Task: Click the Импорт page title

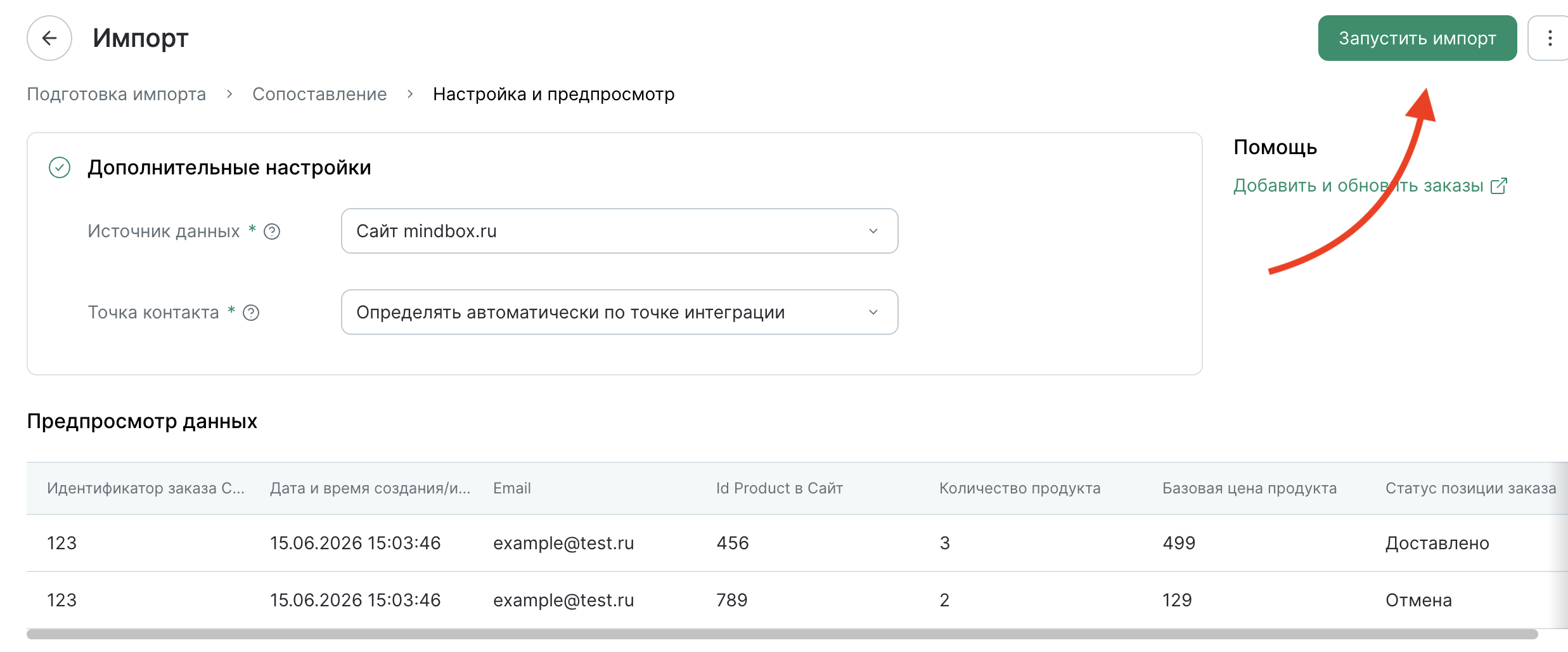Action: [141, 38]
